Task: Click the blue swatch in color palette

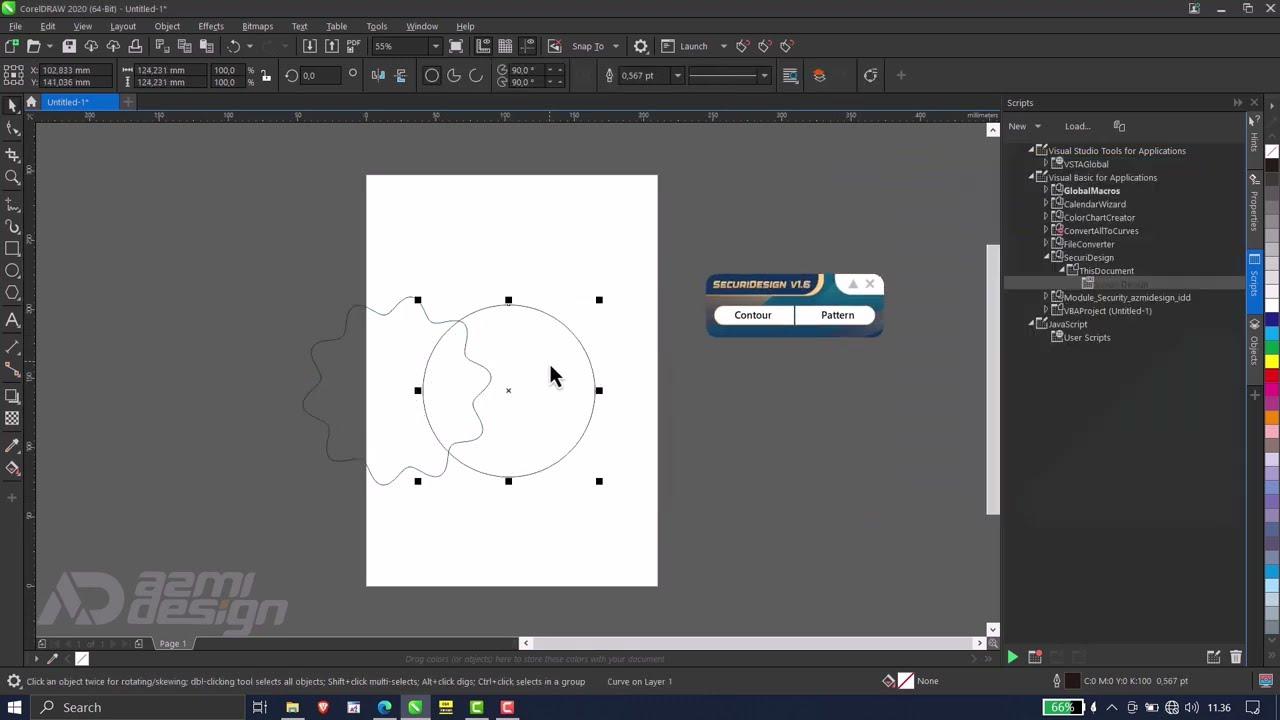Action: point(1272,320)
